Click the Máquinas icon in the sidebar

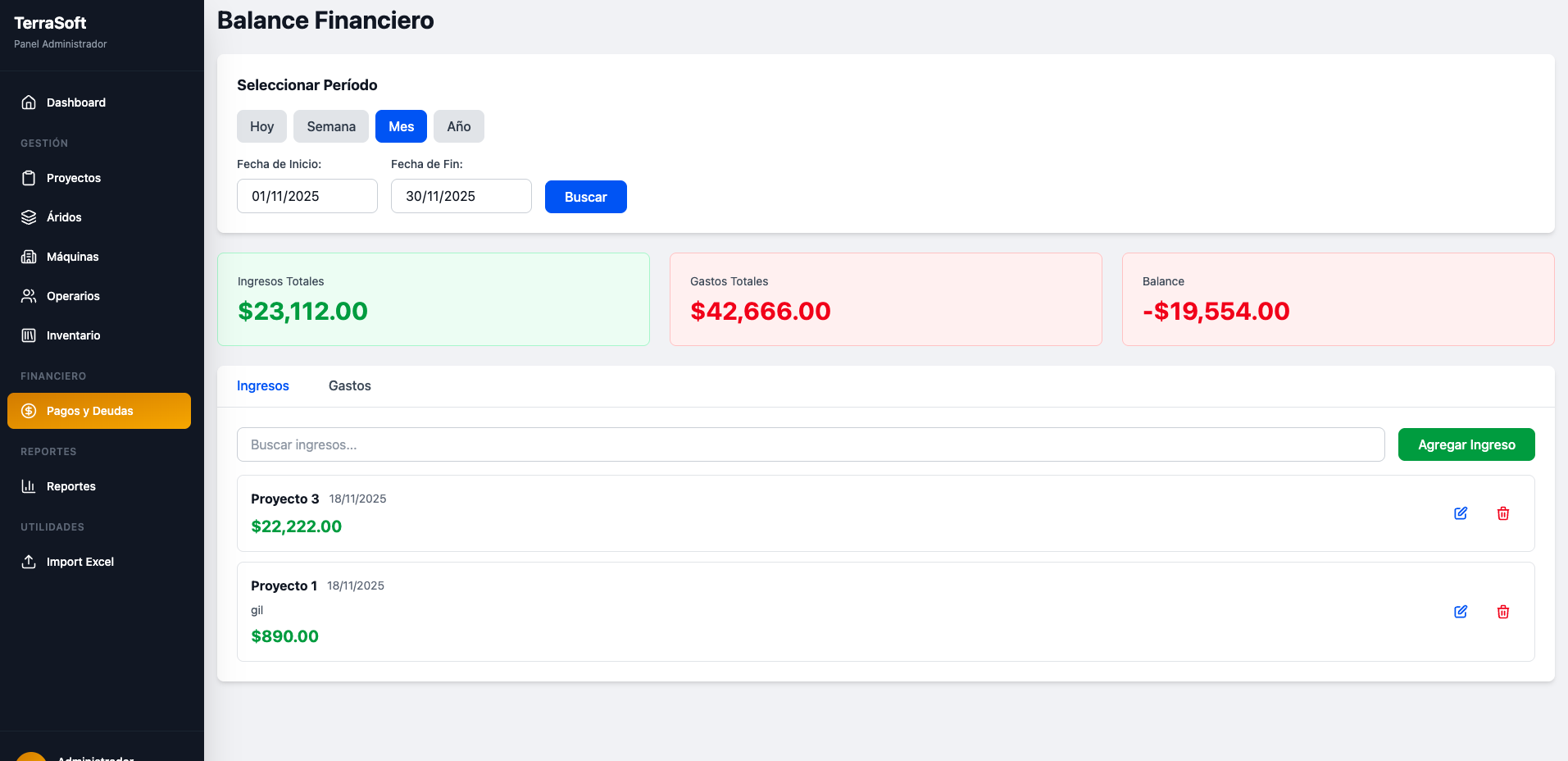click(x=29, y=256)
